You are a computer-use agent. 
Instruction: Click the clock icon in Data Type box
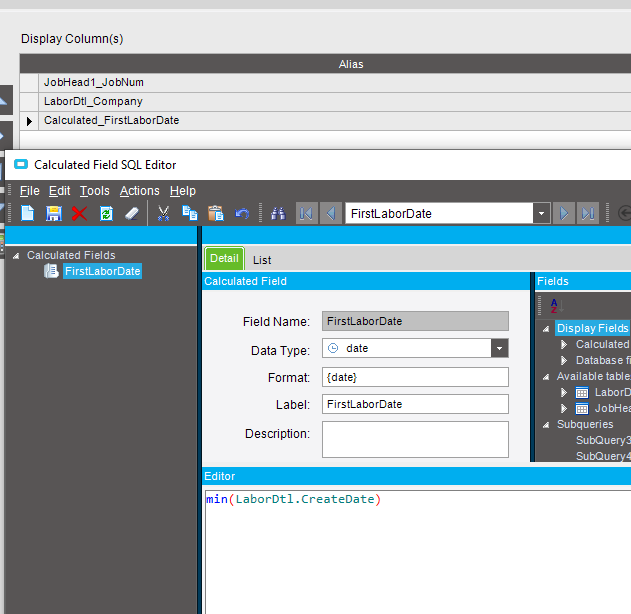click(333, 348)
